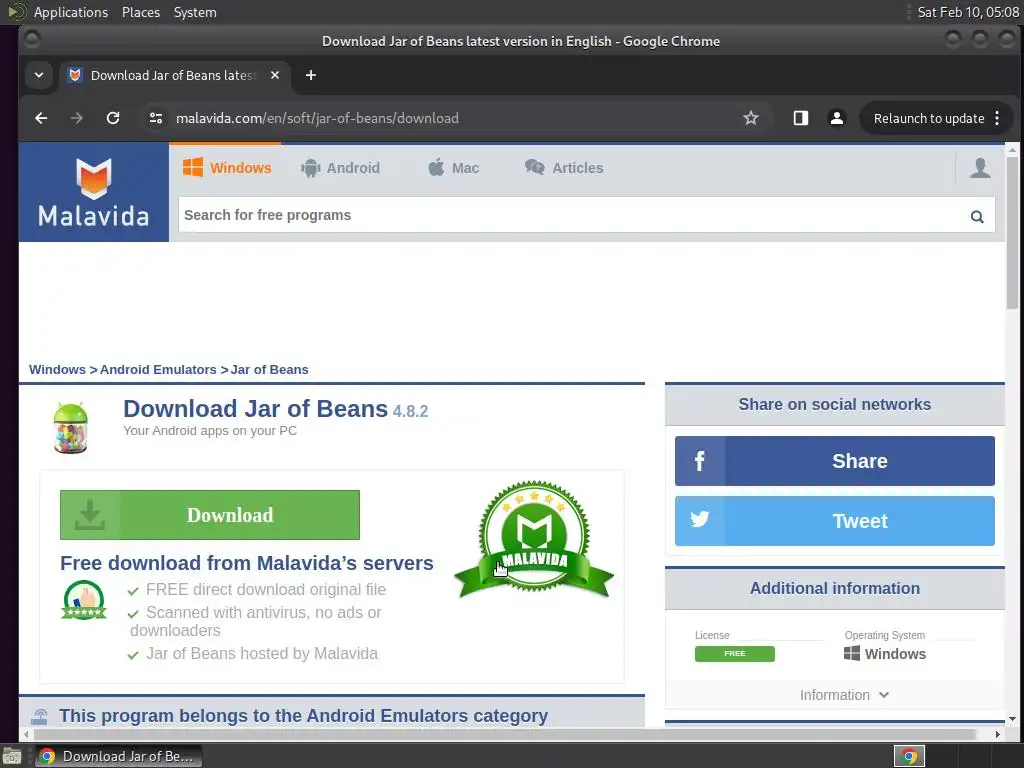Click the address bar URL
Image resolution: width=1024 pixels, height=768 pixels.
[317, 118]
